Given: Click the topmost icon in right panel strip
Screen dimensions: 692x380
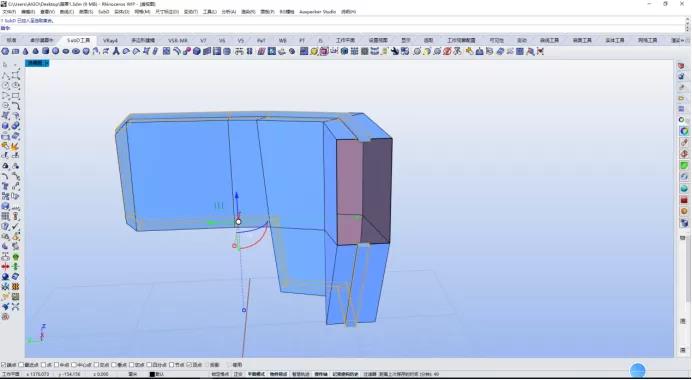Looking at the screenshot, I should pyautogui.click(x=682, y=65).
